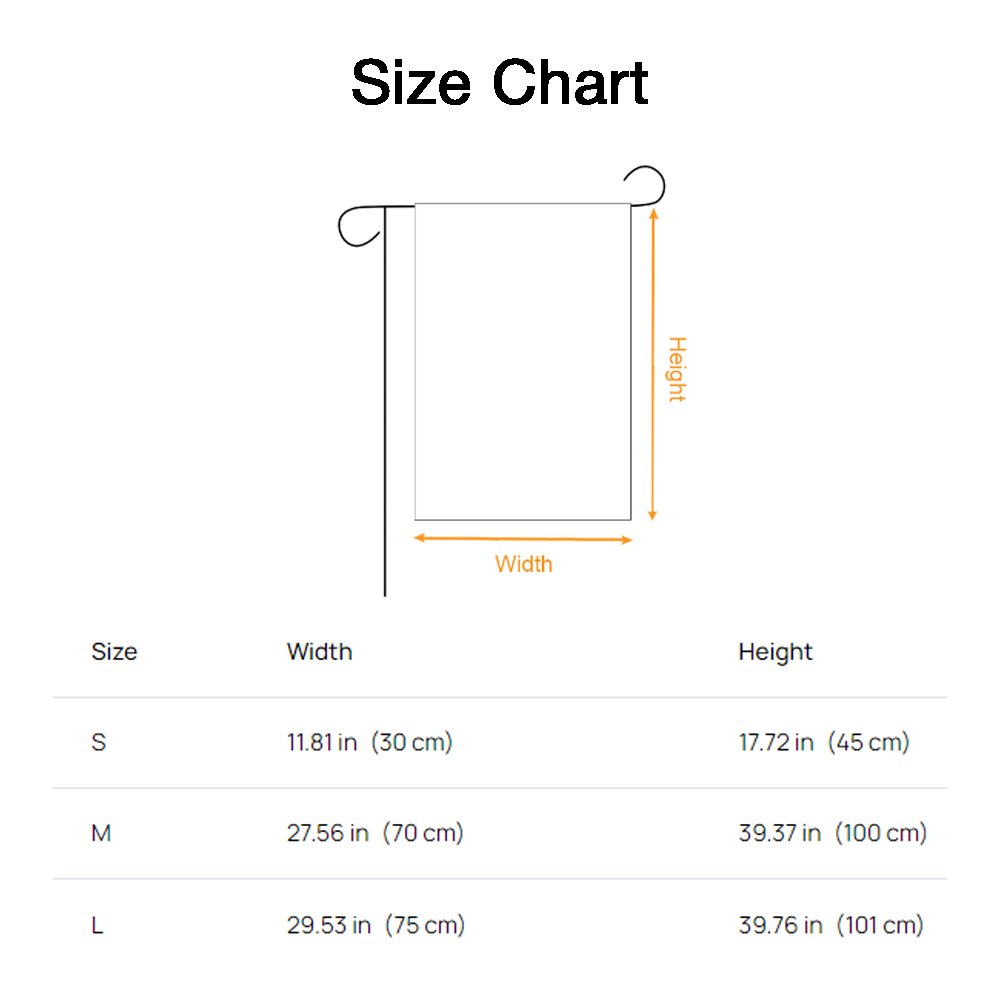Viewport: 1000px width, 1000px height.
Task: Click the orange Height label in diagram
Action: (x=677, y=369)
